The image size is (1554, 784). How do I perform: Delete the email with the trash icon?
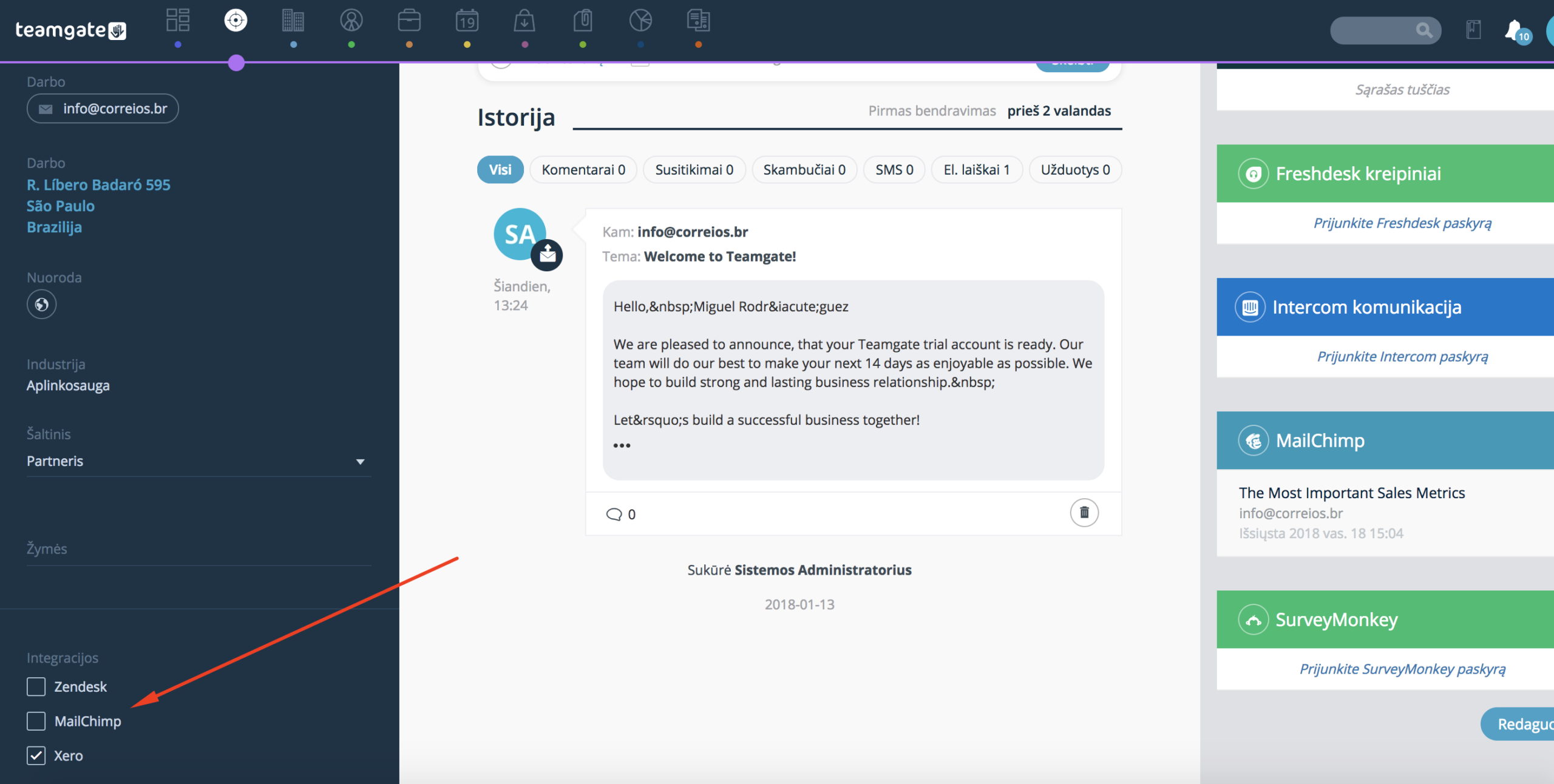click(x=1084, y=513)
